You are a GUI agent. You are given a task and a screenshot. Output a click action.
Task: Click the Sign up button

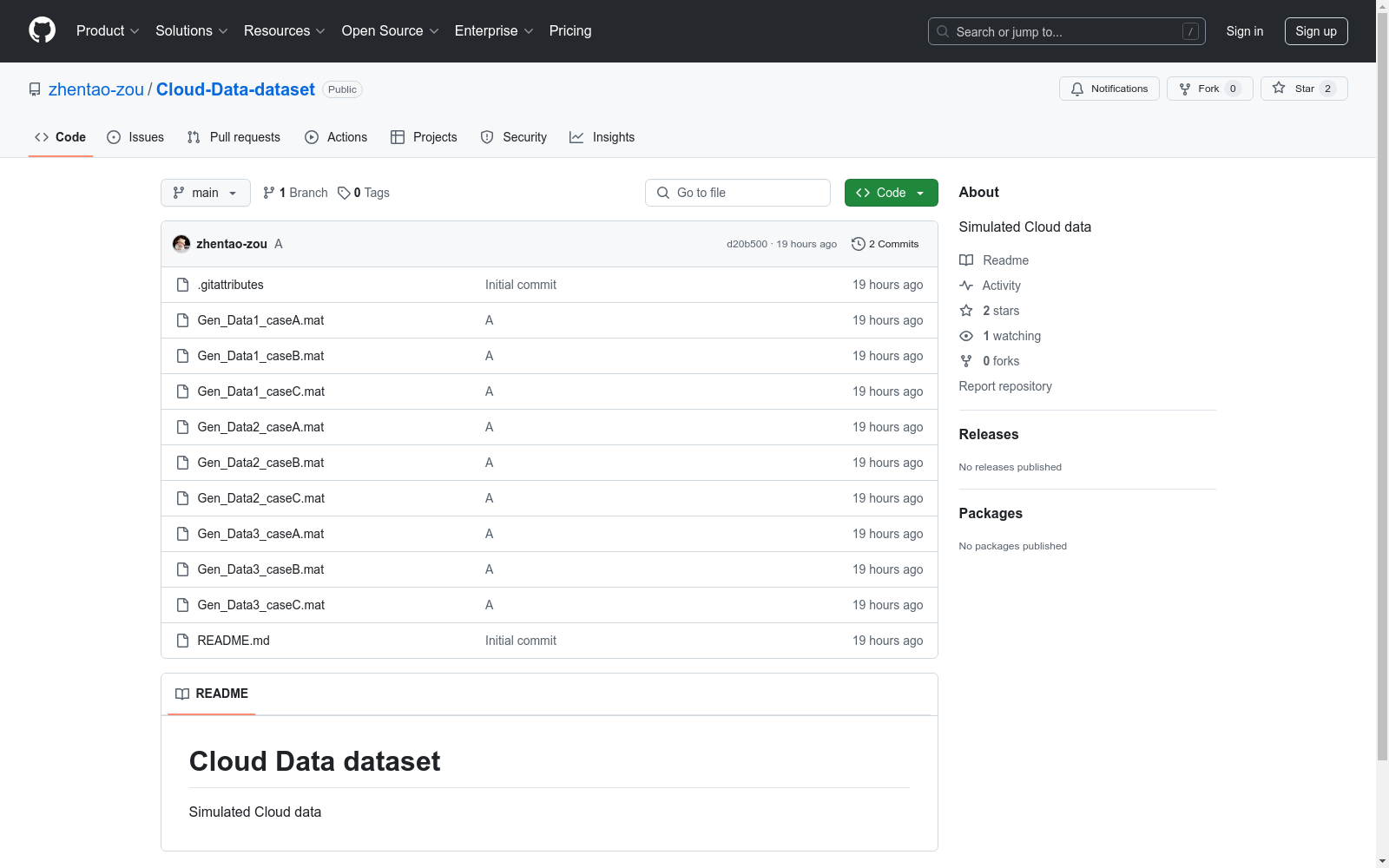[1316, 31]
